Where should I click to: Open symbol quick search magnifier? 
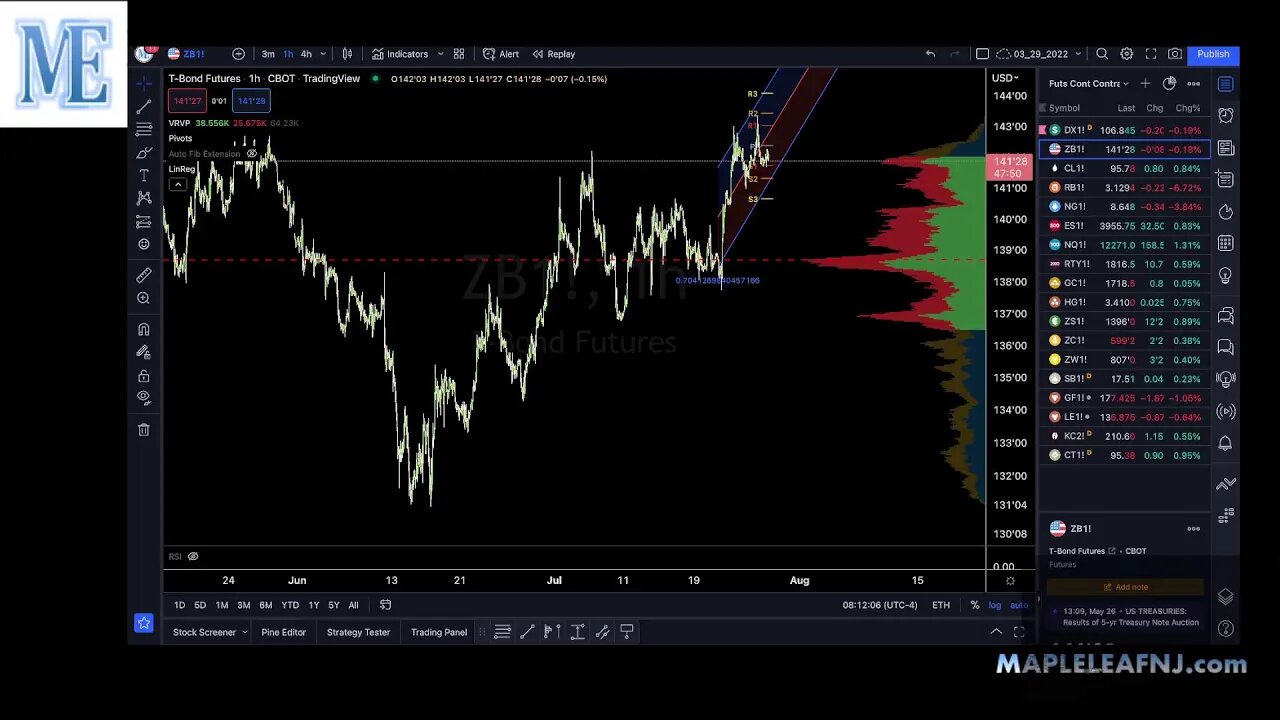[1102, 54]
